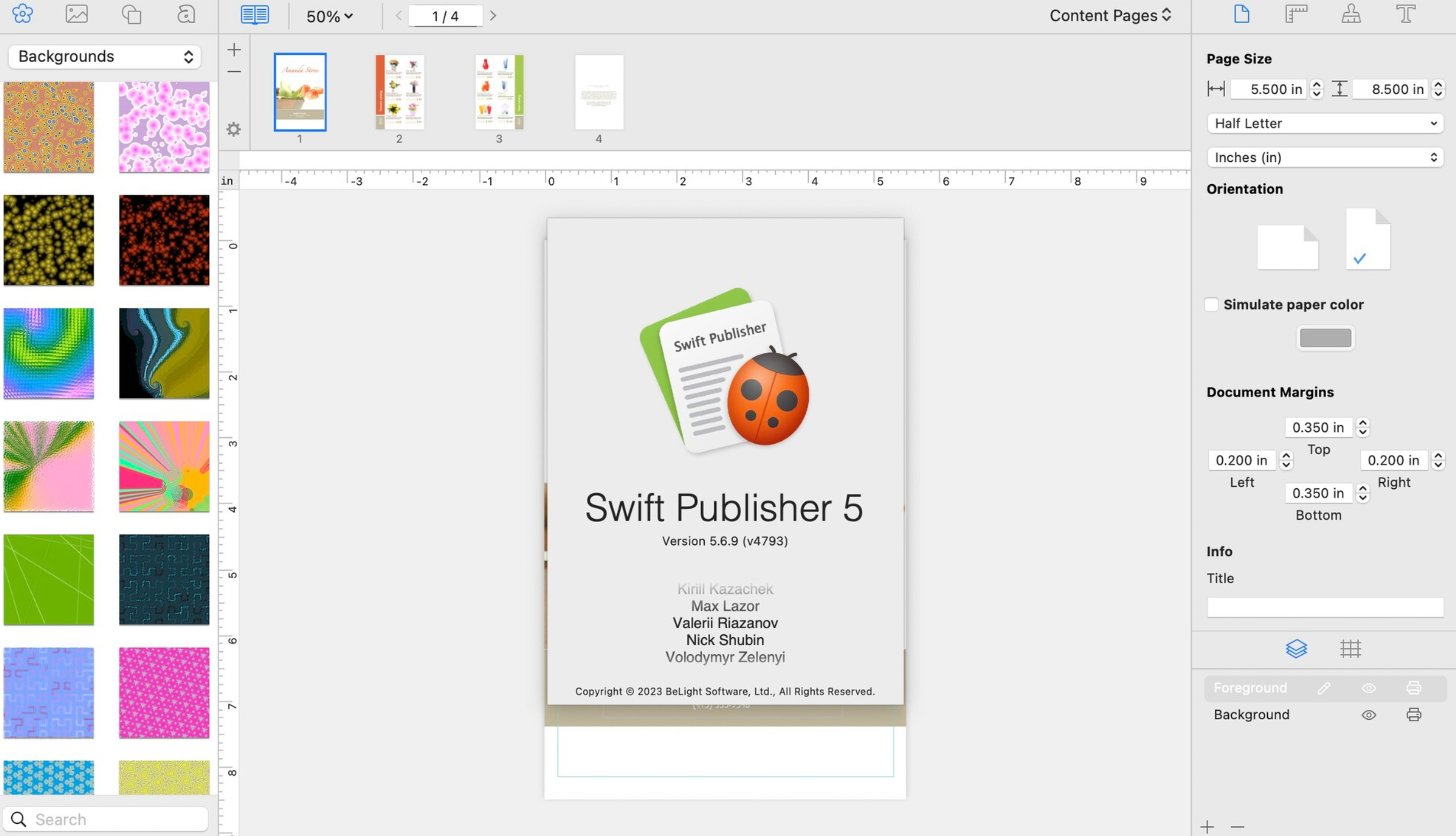Open the images library tab
Screen dimensions: 1456x836
(76, 14)
